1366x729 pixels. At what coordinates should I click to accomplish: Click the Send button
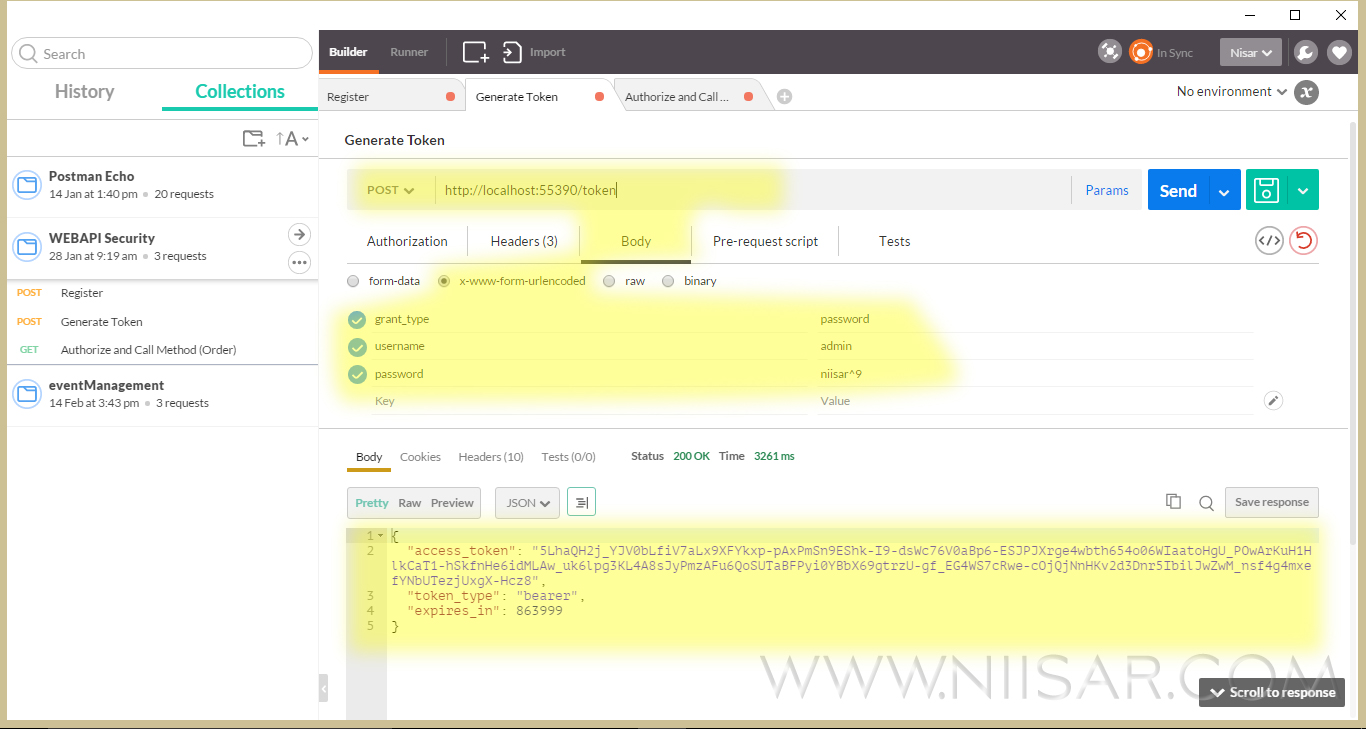click(x=1178, y=190)
